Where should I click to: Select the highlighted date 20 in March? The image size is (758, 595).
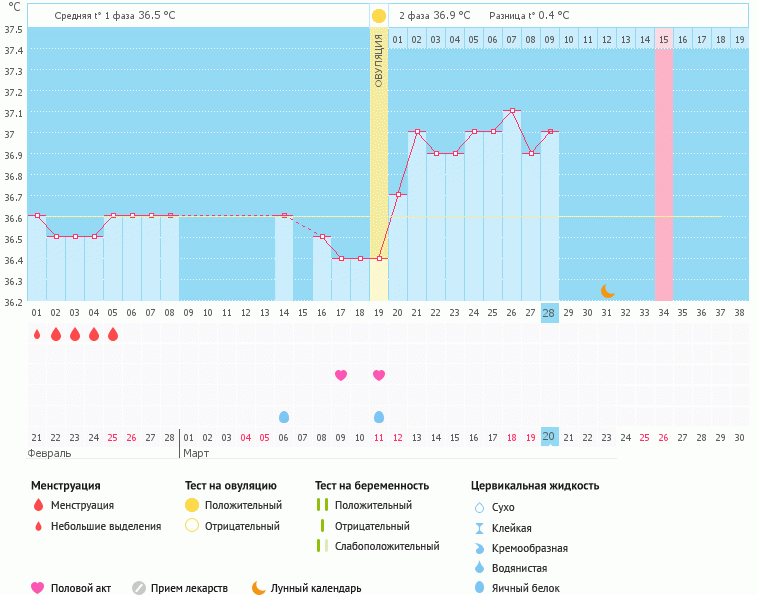point(549,437)
